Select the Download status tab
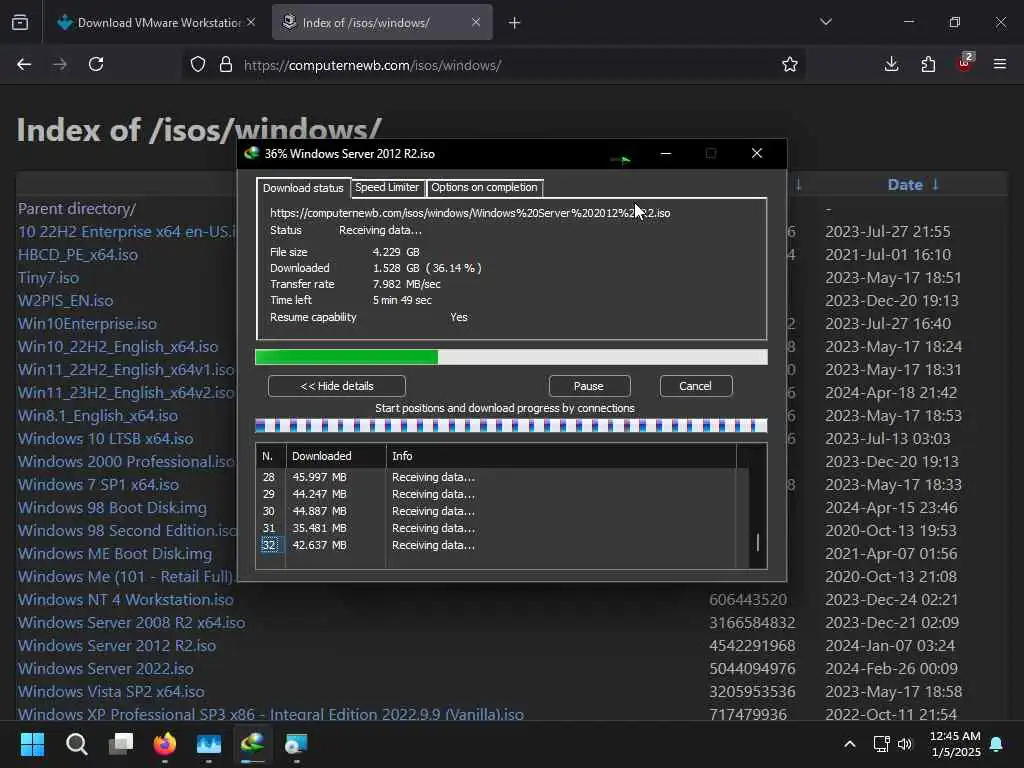Screen dimensions: 1024x768 click(303, 188)
